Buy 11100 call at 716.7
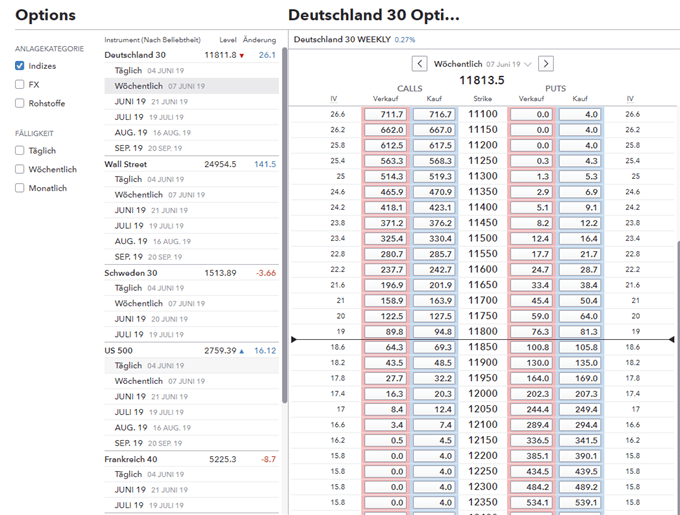Image resolution: width=680 pixels, height=515 pixels. point(434,114)
